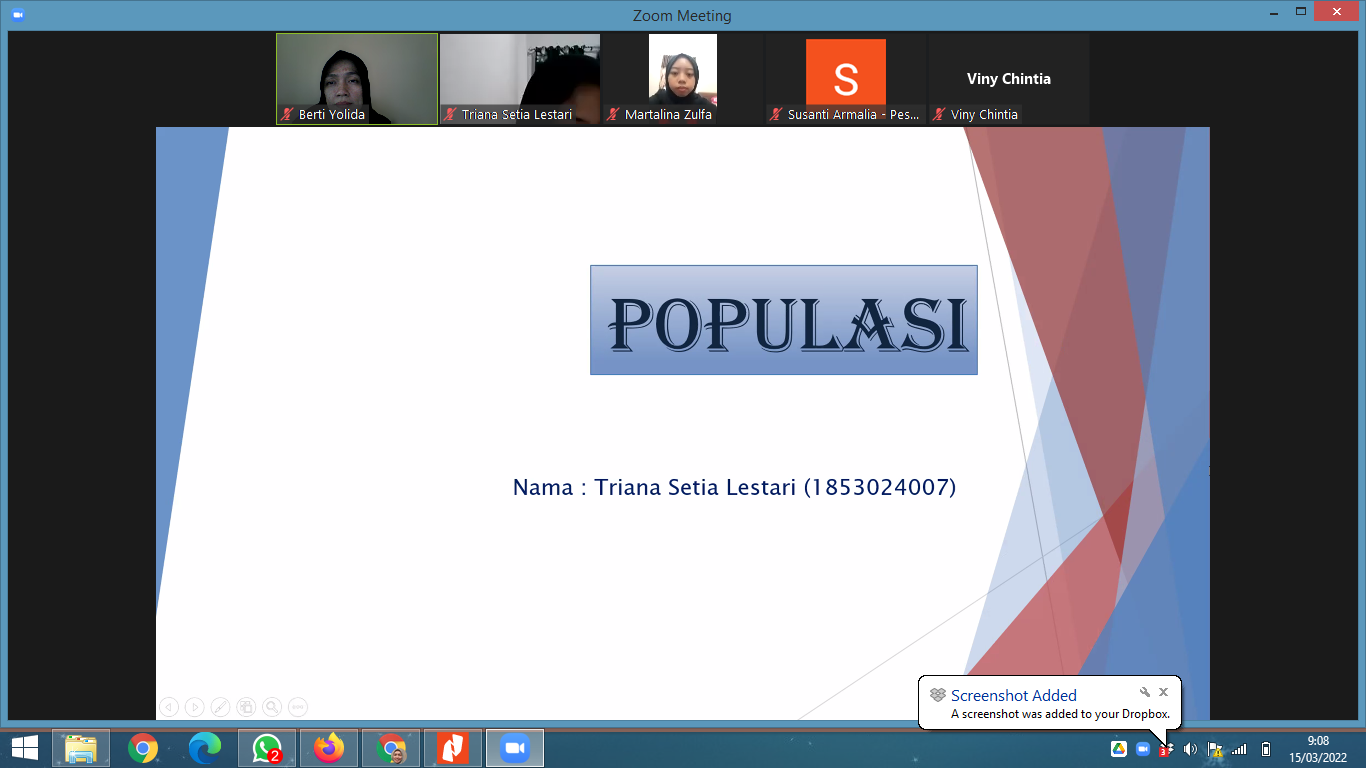Open WhatsApp from the taskbar
This screenshot has height=768, width=1366.
click(267, 748)
